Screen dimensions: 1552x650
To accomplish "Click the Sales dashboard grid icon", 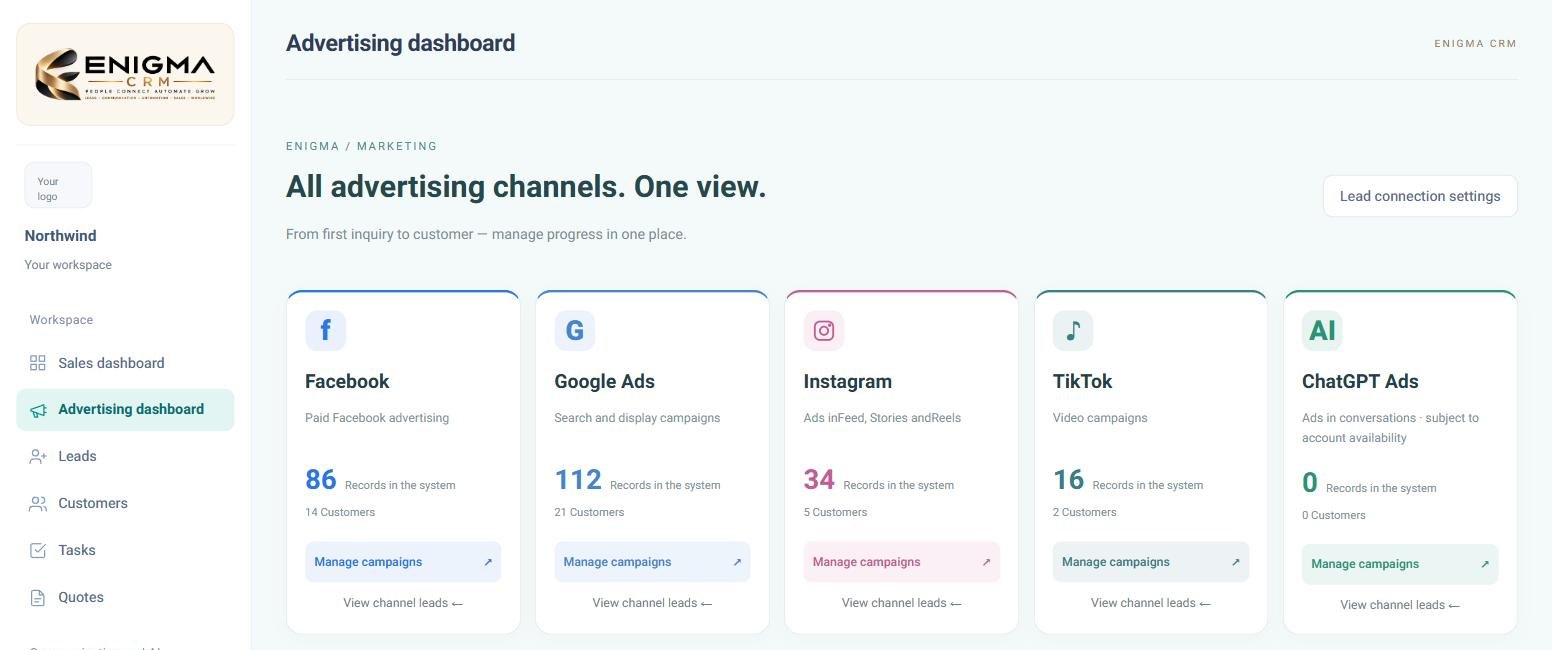I will 38,363.
